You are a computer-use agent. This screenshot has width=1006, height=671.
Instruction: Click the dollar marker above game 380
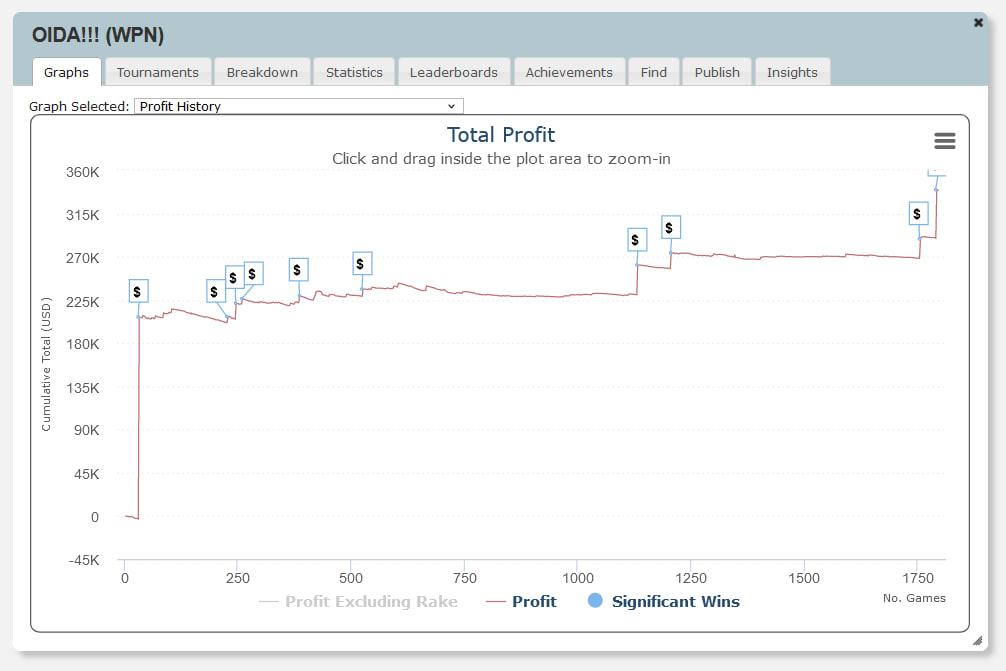point(298,269)
